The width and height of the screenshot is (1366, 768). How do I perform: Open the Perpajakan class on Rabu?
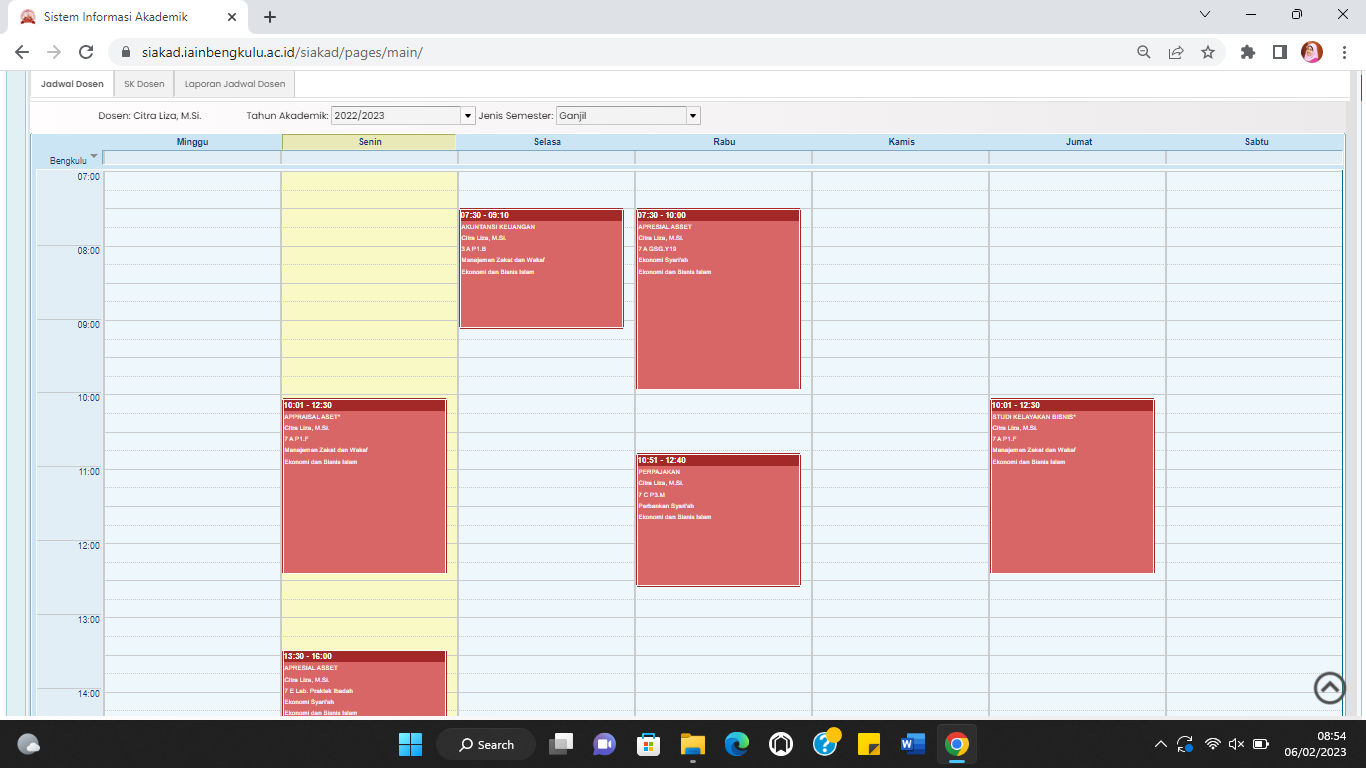tap(718, 522)
